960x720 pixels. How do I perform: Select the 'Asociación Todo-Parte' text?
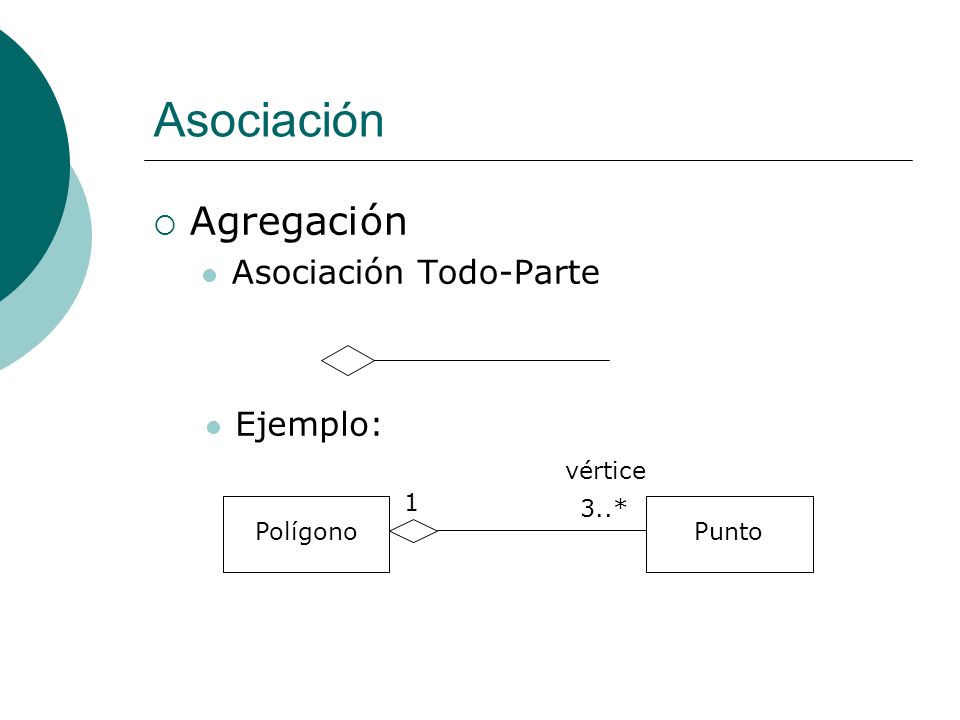(416, 272)
